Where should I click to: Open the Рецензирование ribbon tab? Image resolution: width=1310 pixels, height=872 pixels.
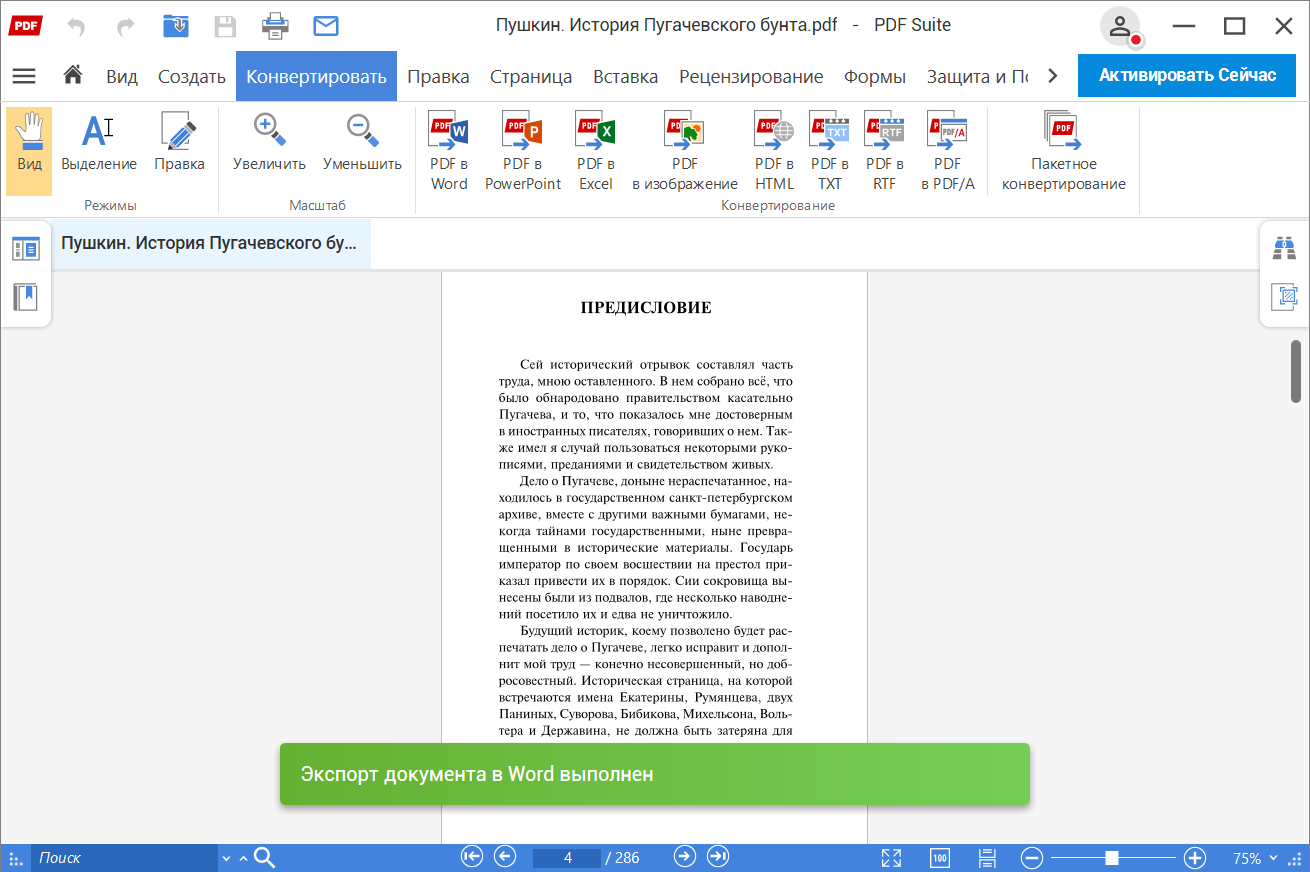coord(751,76)
